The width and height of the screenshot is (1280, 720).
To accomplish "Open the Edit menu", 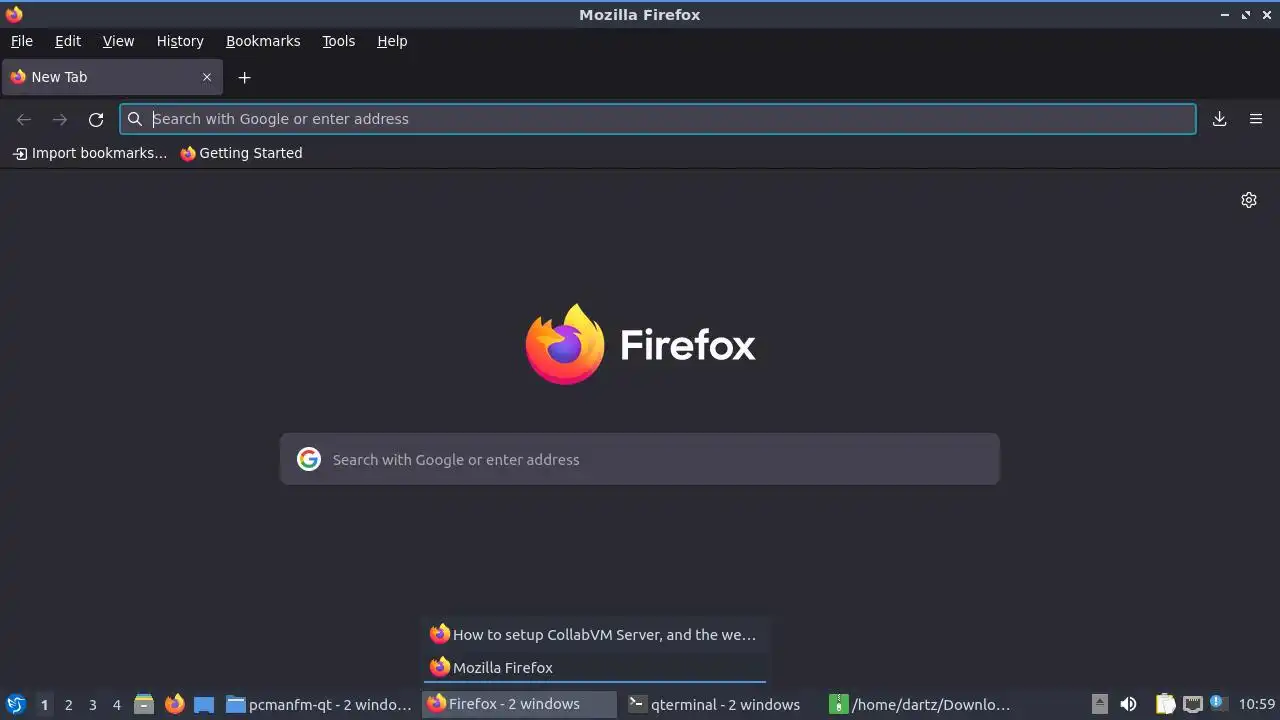I will click(x=68, y=41).
